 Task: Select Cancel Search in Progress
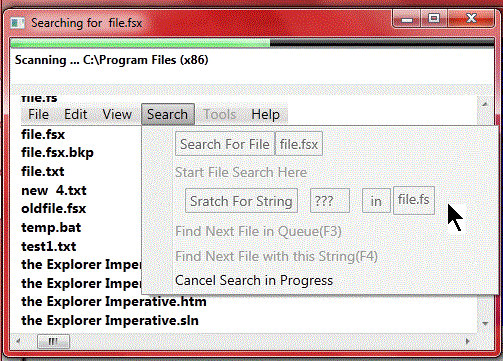pos(254,281)
